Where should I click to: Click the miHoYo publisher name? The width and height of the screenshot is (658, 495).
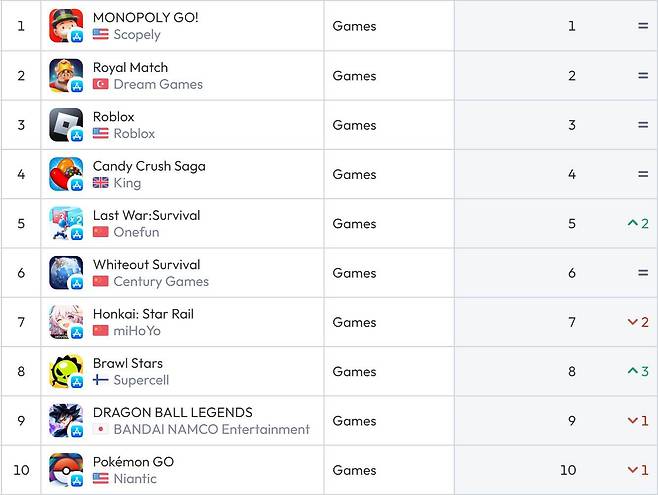137,331
